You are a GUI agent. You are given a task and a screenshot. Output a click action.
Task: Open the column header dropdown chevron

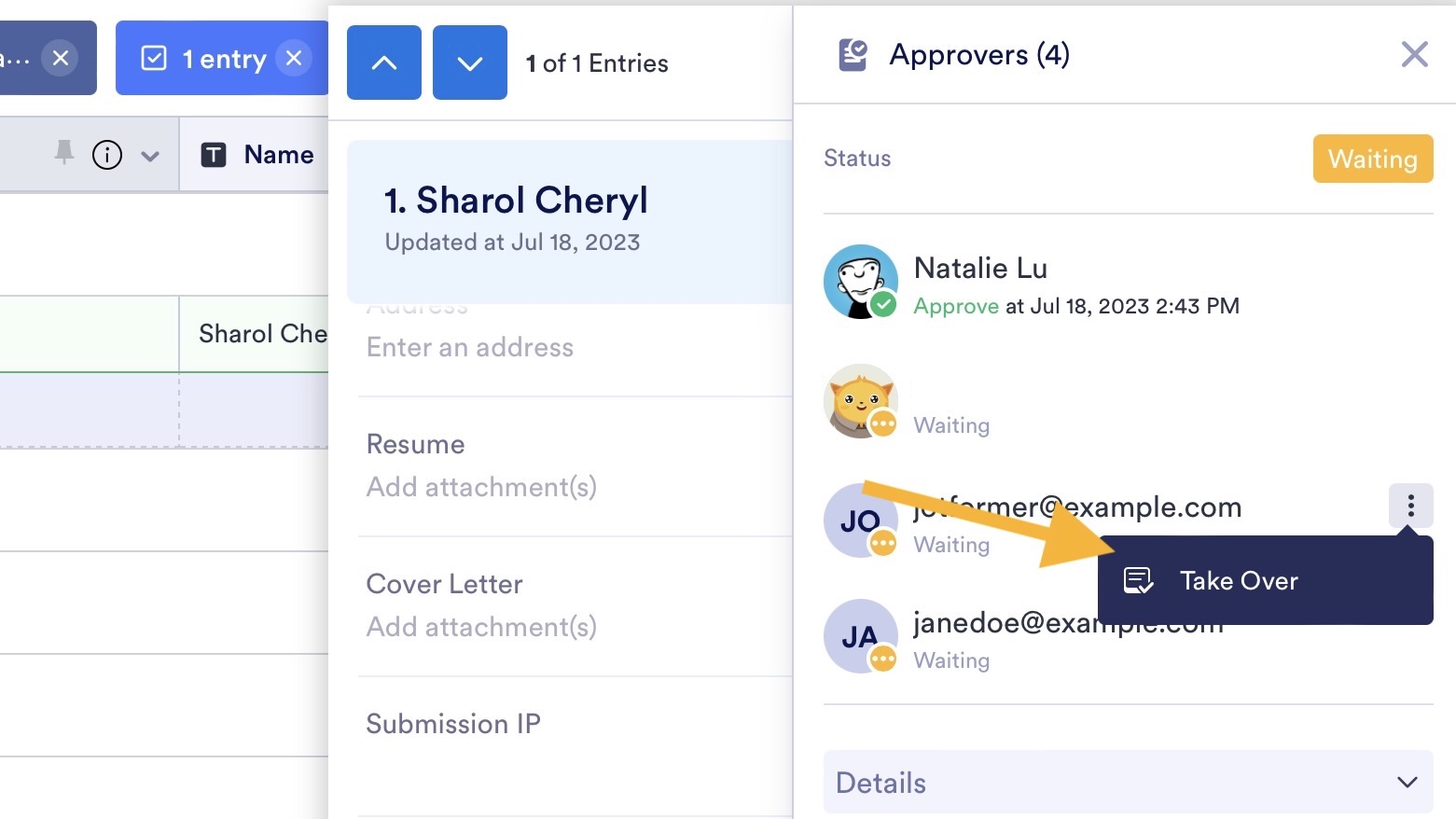[x=150, y=156]
